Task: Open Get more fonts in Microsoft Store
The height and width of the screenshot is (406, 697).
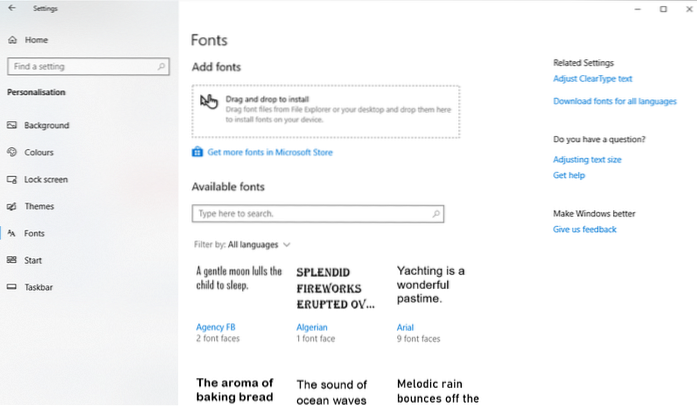Action: point(270,153)
